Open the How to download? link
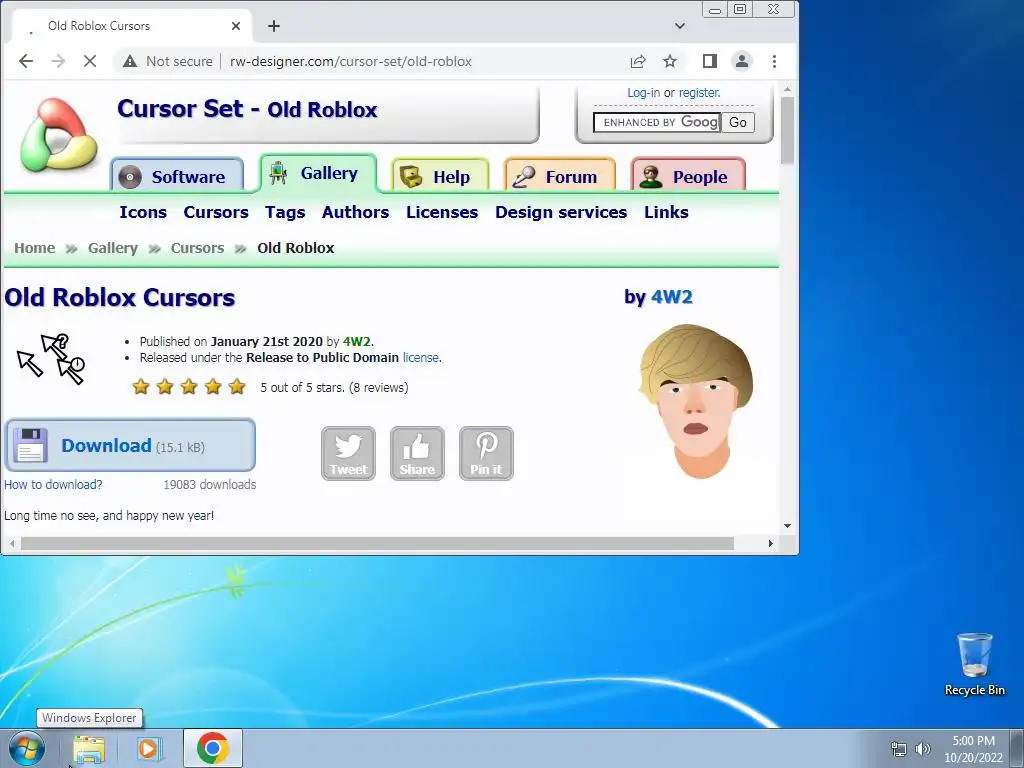Screen dimensions: 1024x768 point(53,485)
